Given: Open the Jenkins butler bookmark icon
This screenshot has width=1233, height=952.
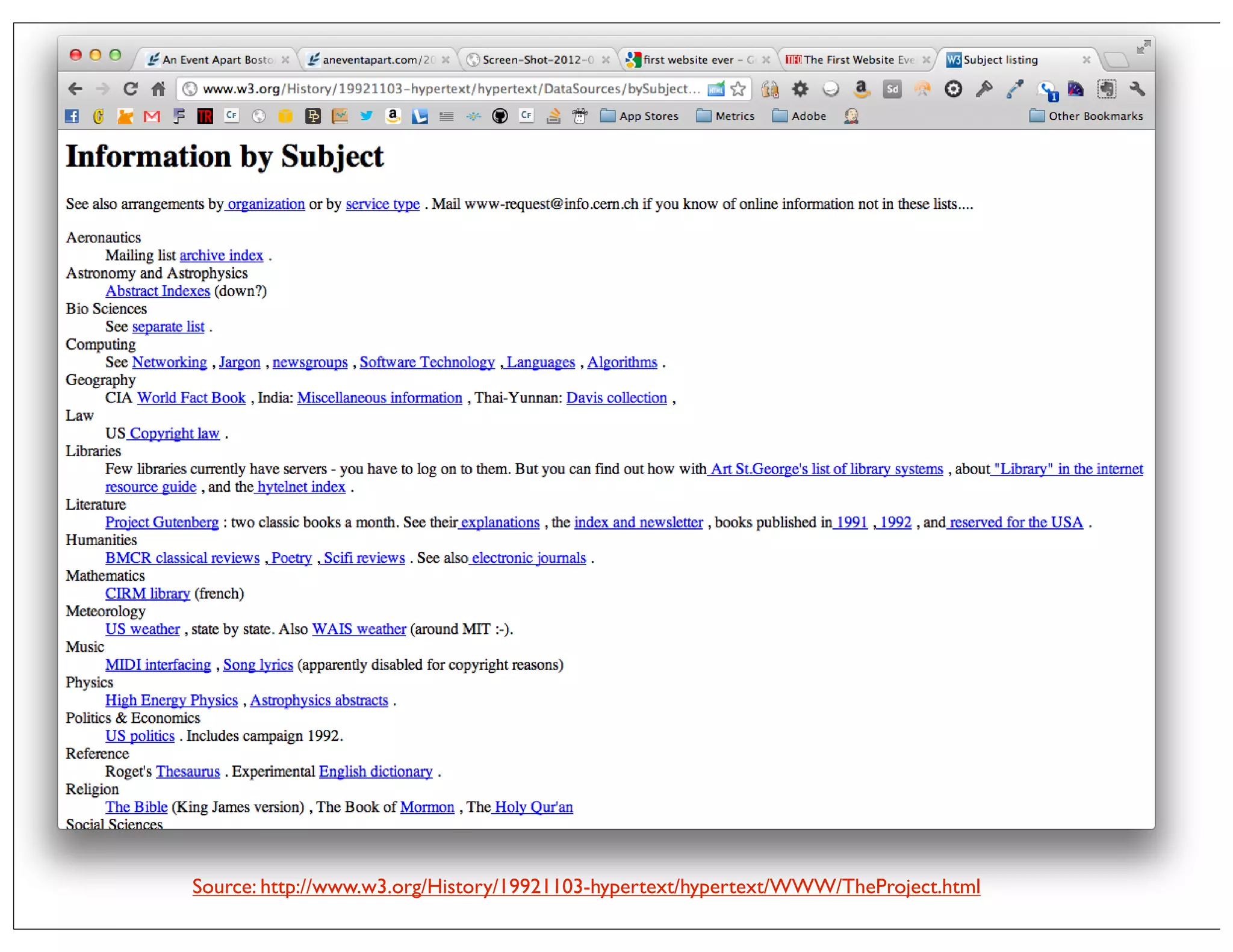Looking at the screenshot, I should tap(851, 116).
